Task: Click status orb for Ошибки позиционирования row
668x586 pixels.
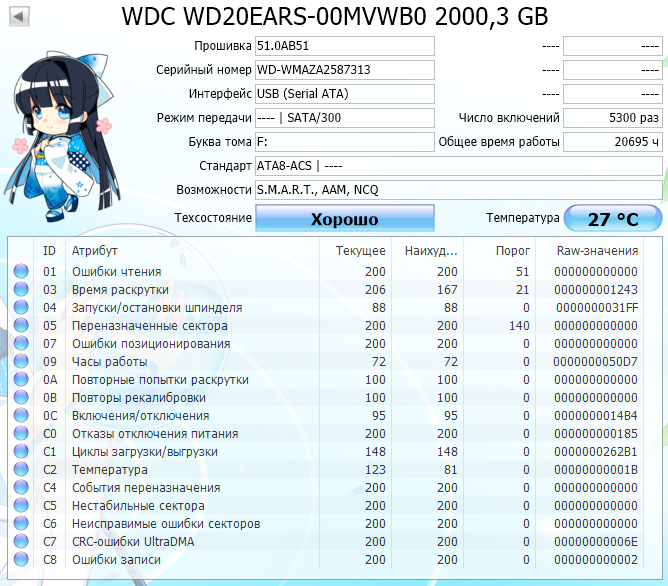Action: (21, 343)
